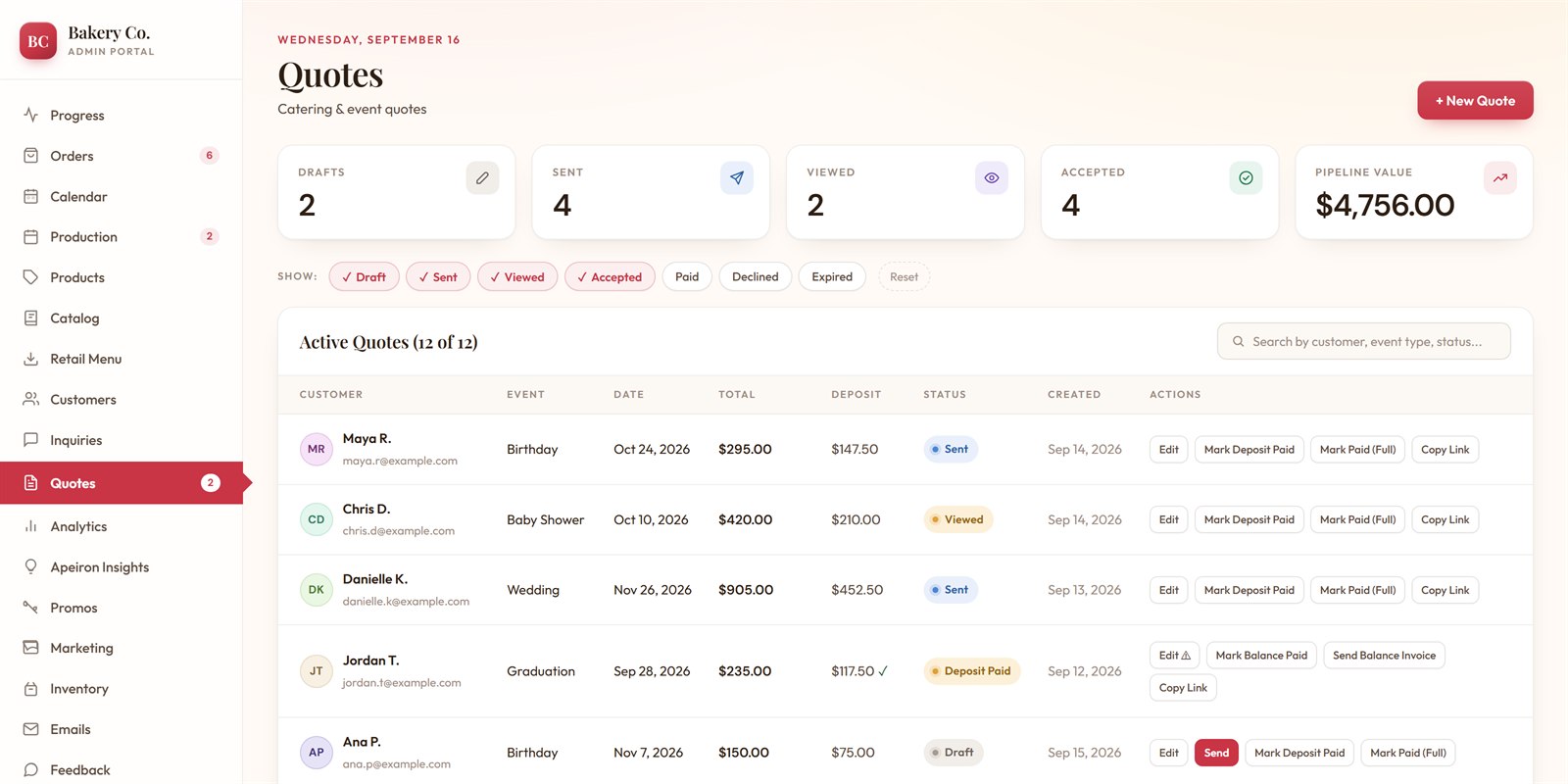
Task: Click the Catalog icon in sidebar
Action: (30, 318)
